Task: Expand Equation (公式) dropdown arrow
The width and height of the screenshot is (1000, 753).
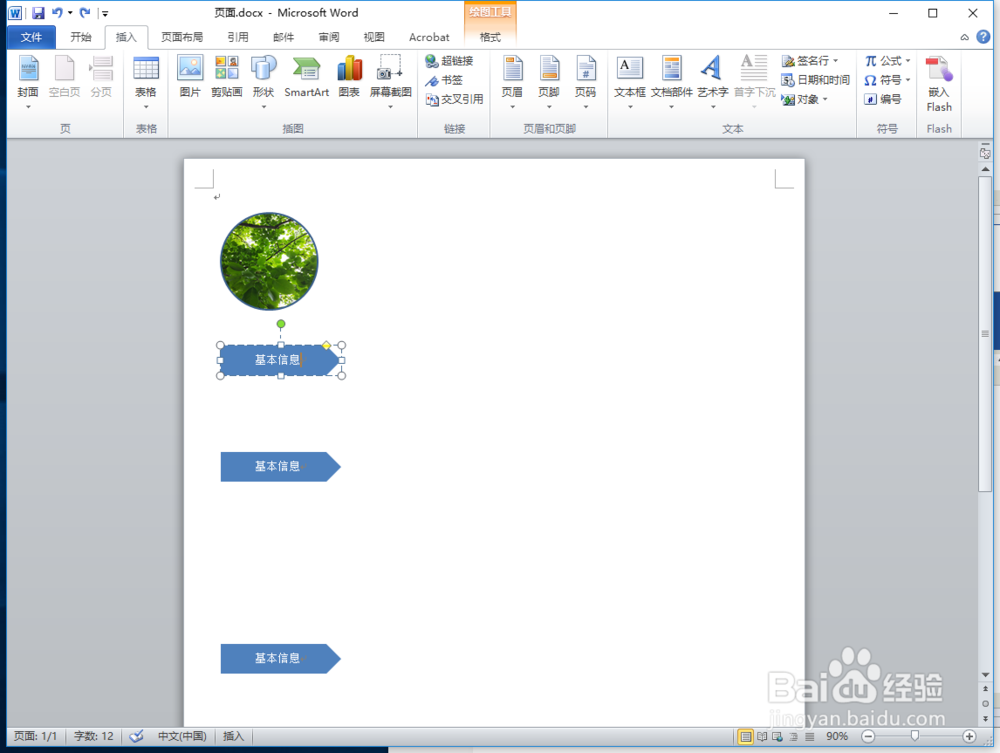Action: coord(908,61)
